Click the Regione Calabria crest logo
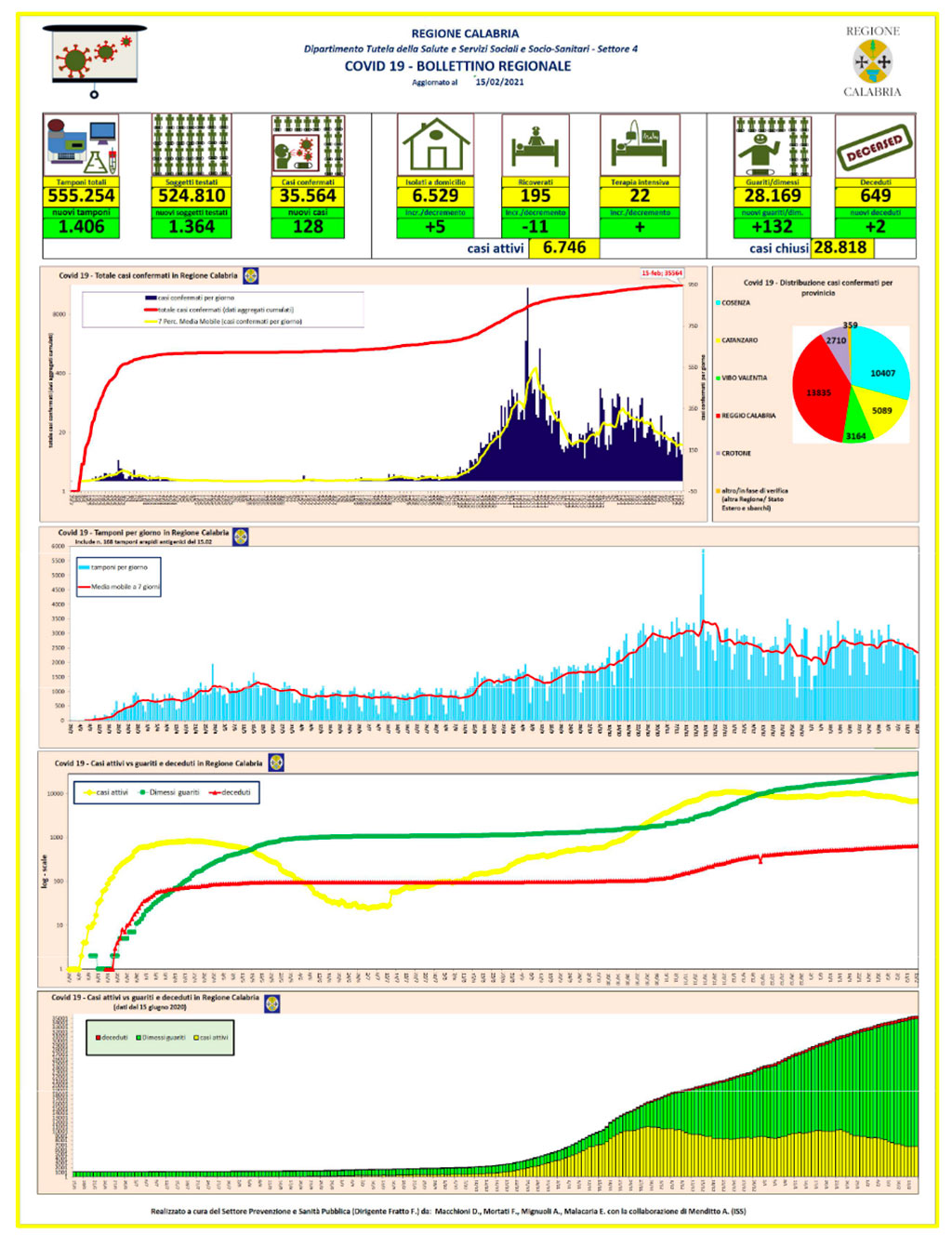952x1247 pixels. 872,62
